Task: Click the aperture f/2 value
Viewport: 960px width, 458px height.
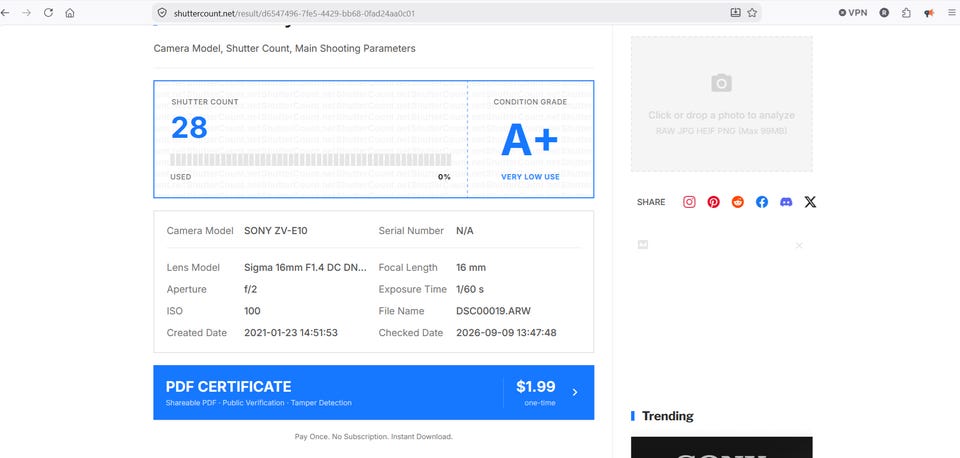Action: [250, 289]
